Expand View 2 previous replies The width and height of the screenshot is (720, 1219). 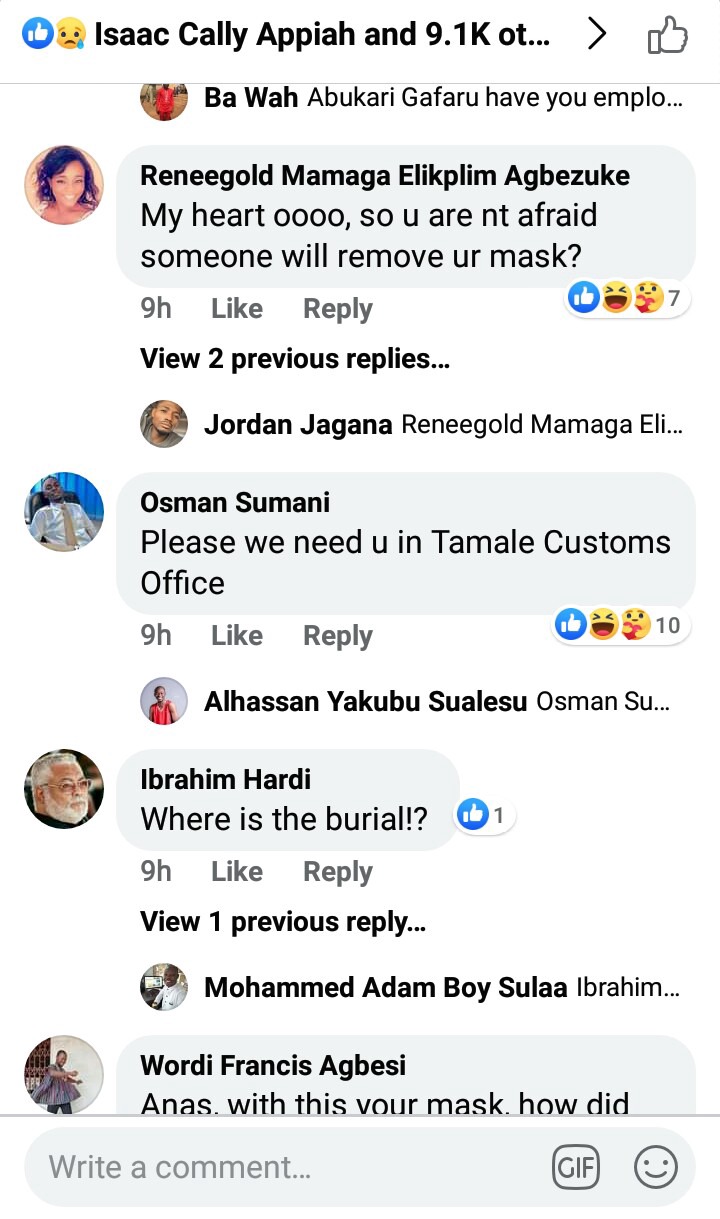(x=295, y=359)
